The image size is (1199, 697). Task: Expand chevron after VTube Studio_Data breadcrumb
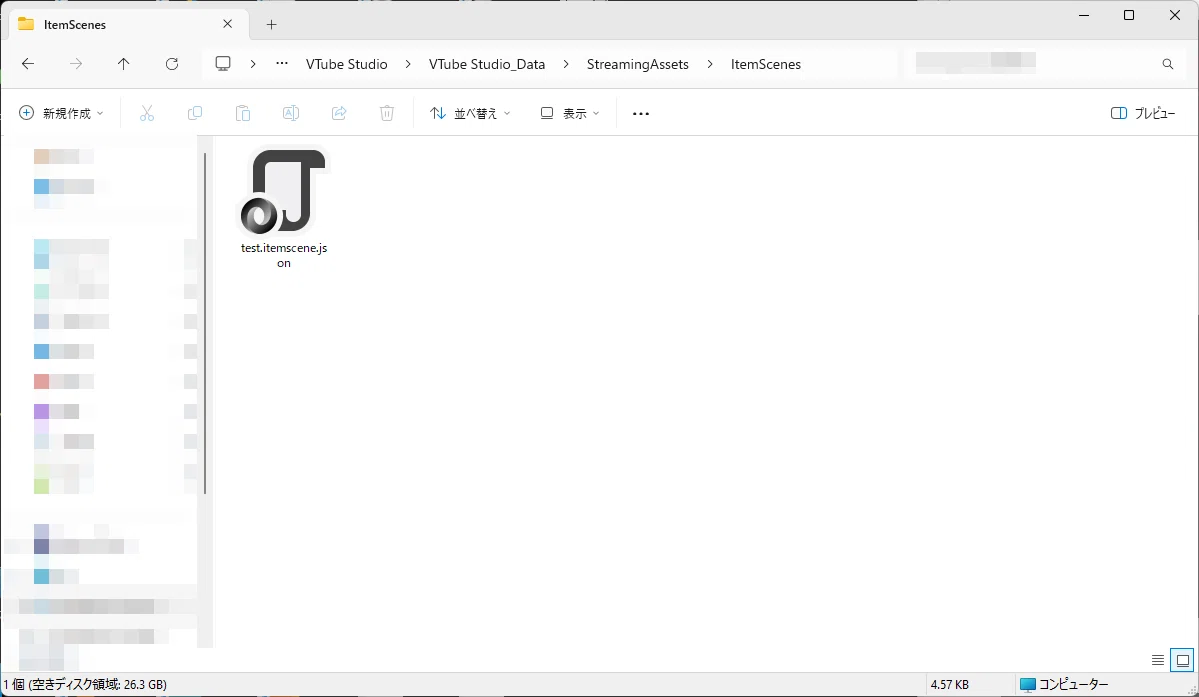pyautogui.click(x=566, y=64)
